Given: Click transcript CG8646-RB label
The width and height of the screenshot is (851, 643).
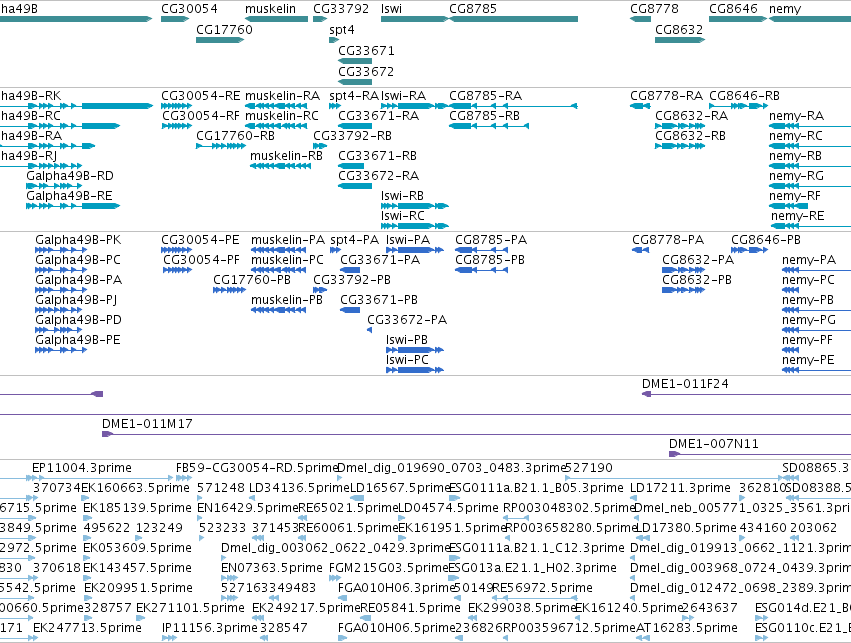Looking at the screenshot, I should tap(744, 96).
